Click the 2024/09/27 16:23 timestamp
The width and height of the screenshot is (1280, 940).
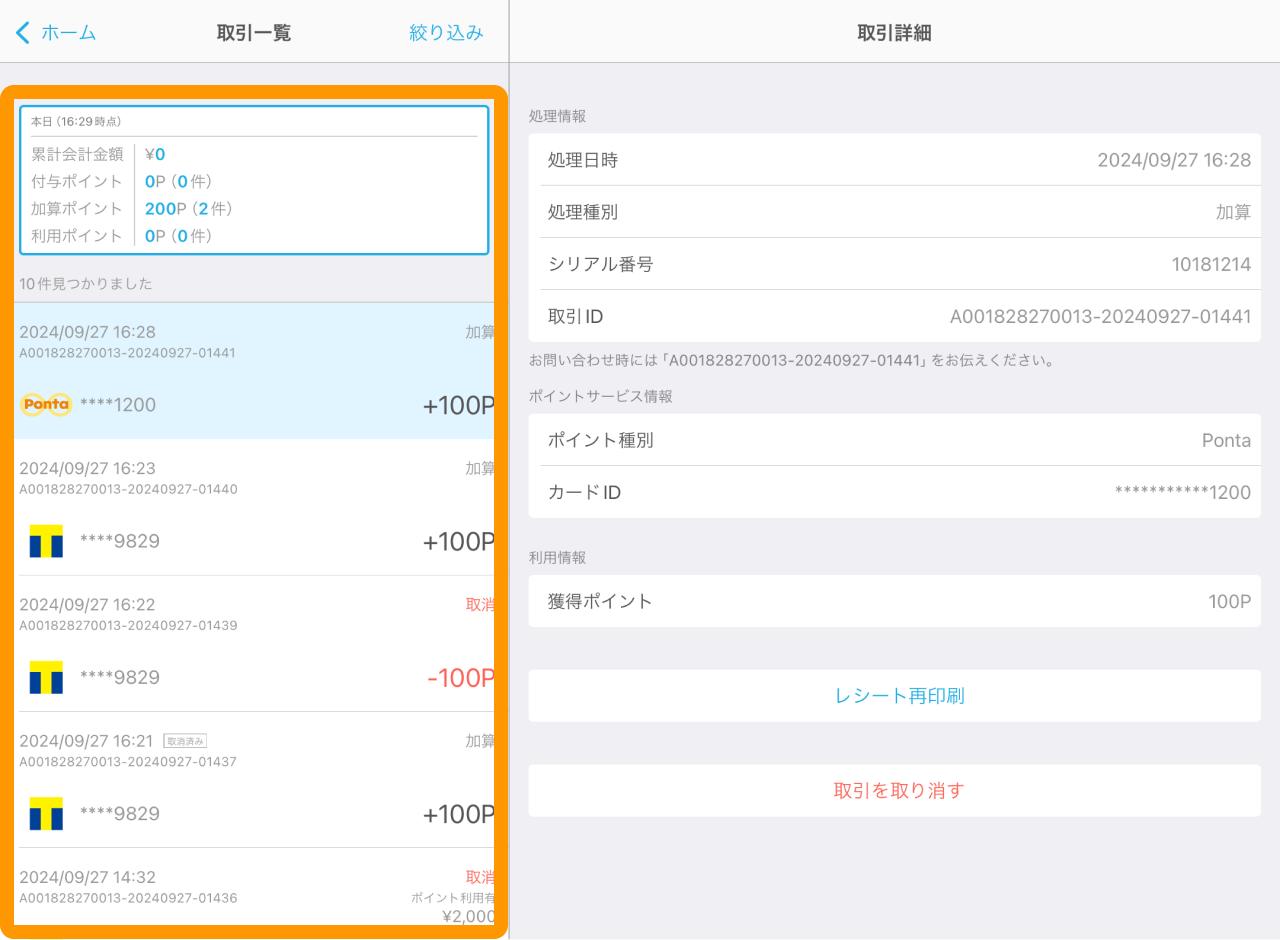(87, 468)
